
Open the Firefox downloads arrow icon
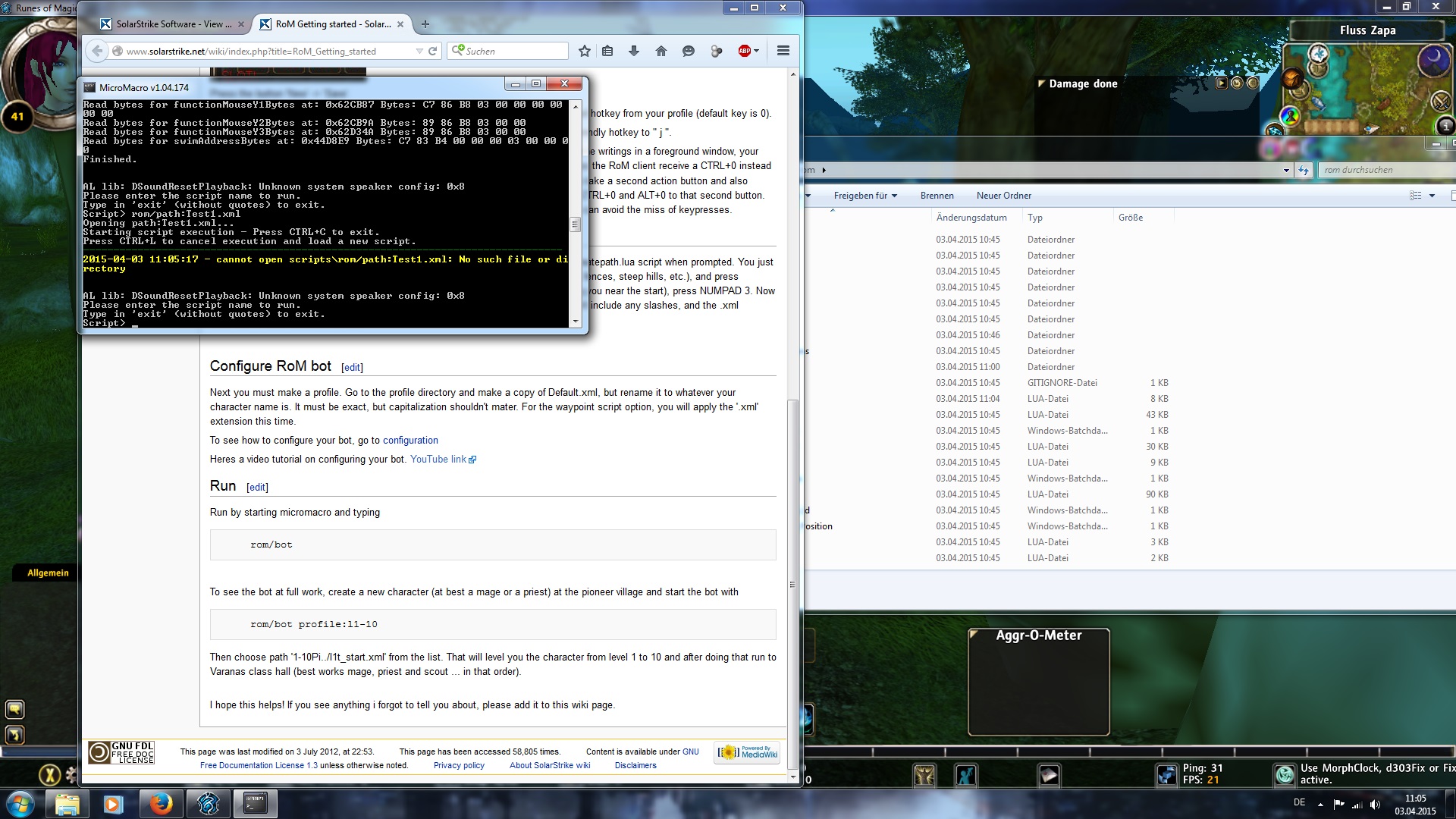click(x=634, y=51)
